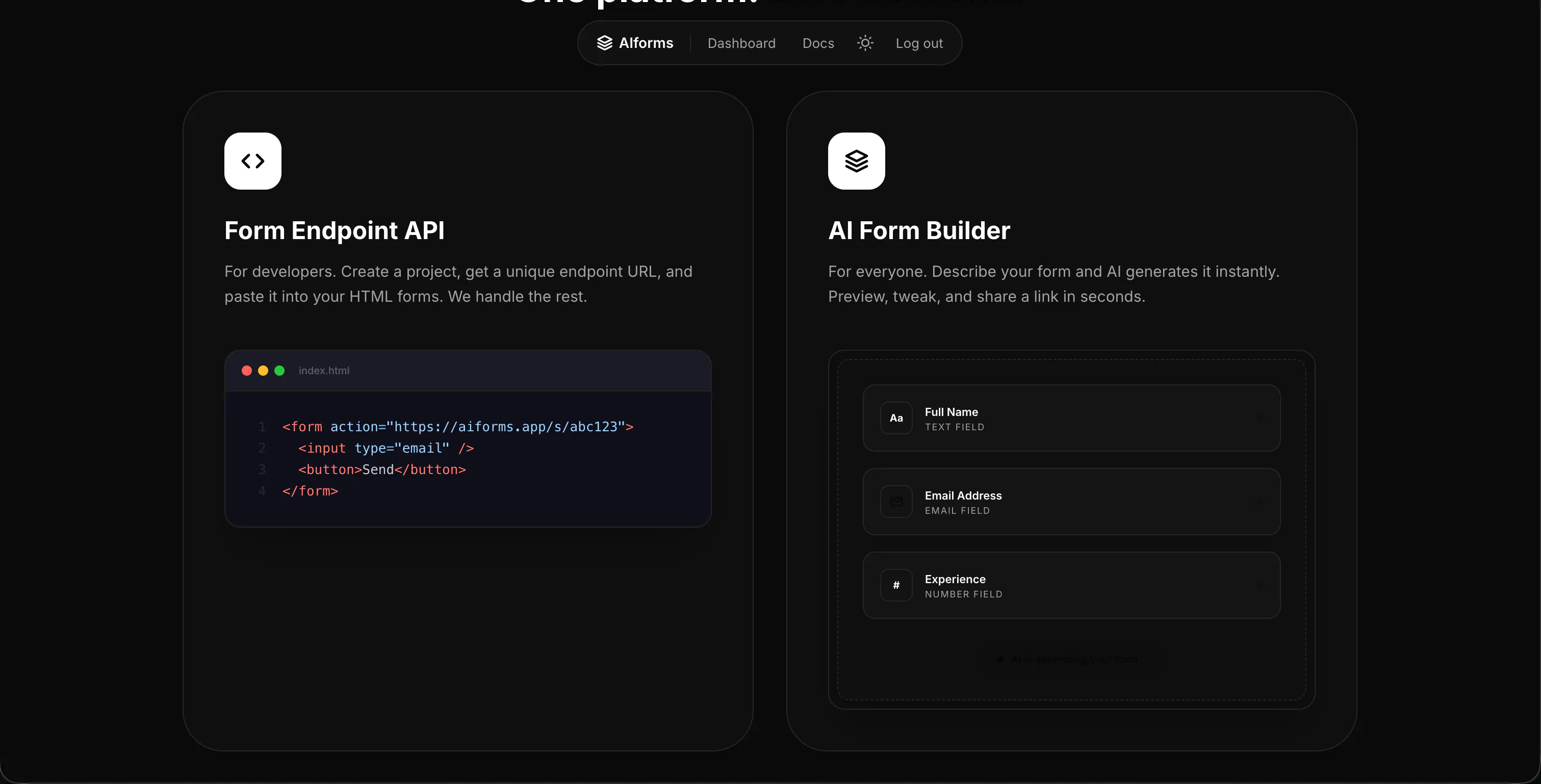Click the EMAIL FIELD type label
This screenshot has height=784, width=1541.
tap(957, 511)
